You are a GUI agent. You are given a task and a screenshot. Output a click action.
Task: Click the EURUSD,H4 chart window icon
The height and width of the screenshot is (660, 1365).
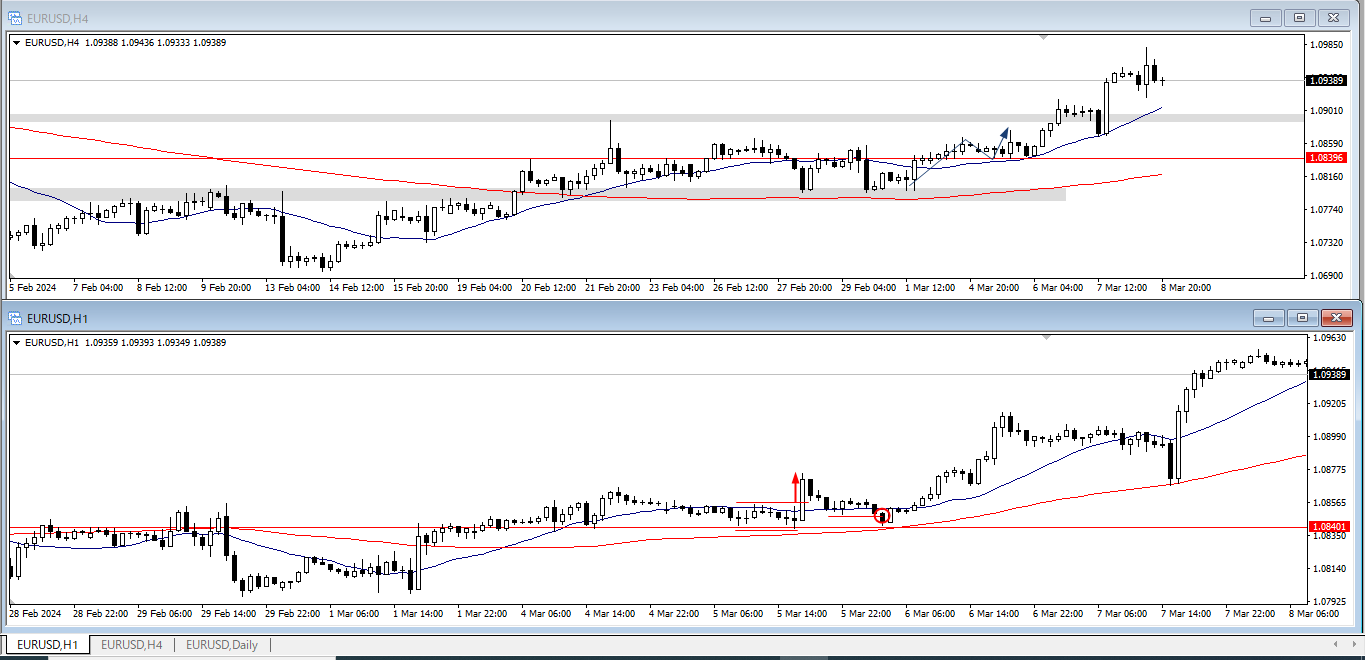tap(15, 17)
